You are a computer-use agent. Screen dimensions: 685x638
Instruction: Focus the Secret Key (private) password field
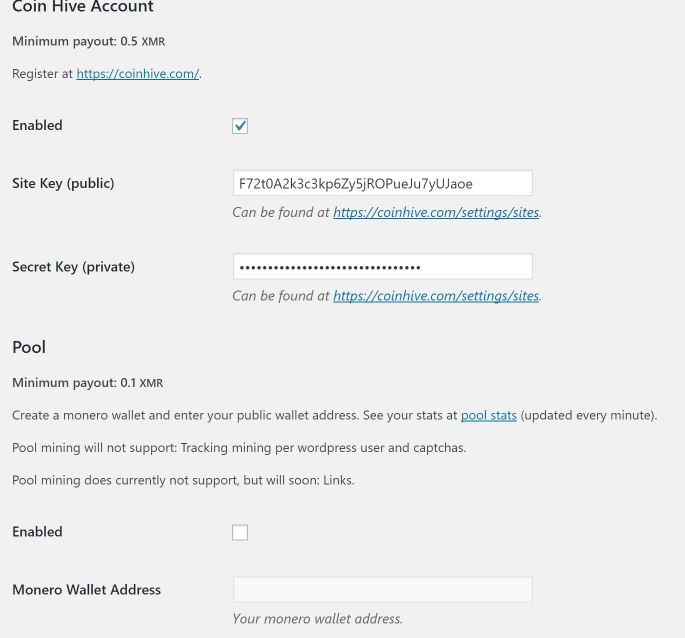coord(383,267)
